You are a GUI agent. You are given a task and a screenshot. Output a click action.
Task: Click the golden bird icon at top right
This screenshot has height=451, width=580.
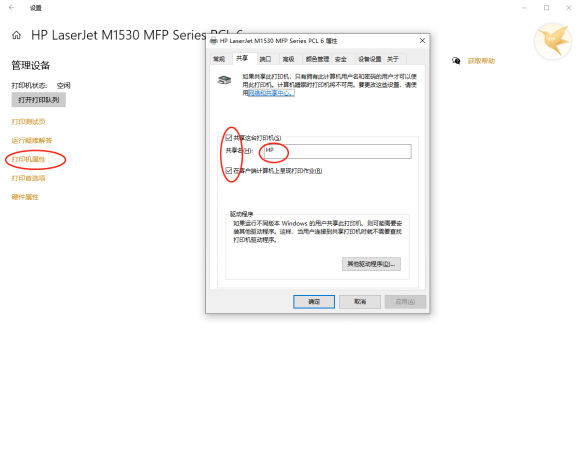(x=553, y=41)
